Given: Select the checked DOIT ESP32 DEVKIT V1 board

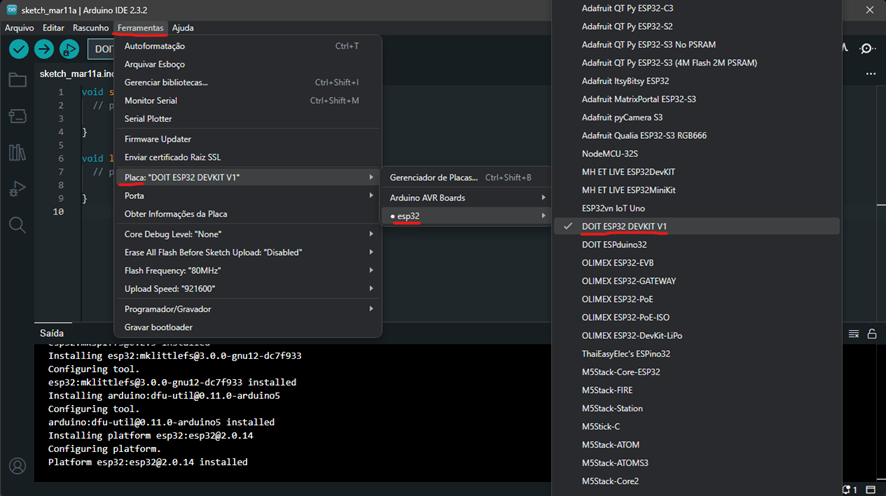Looking at the screenshot, I should click(624, 226).
